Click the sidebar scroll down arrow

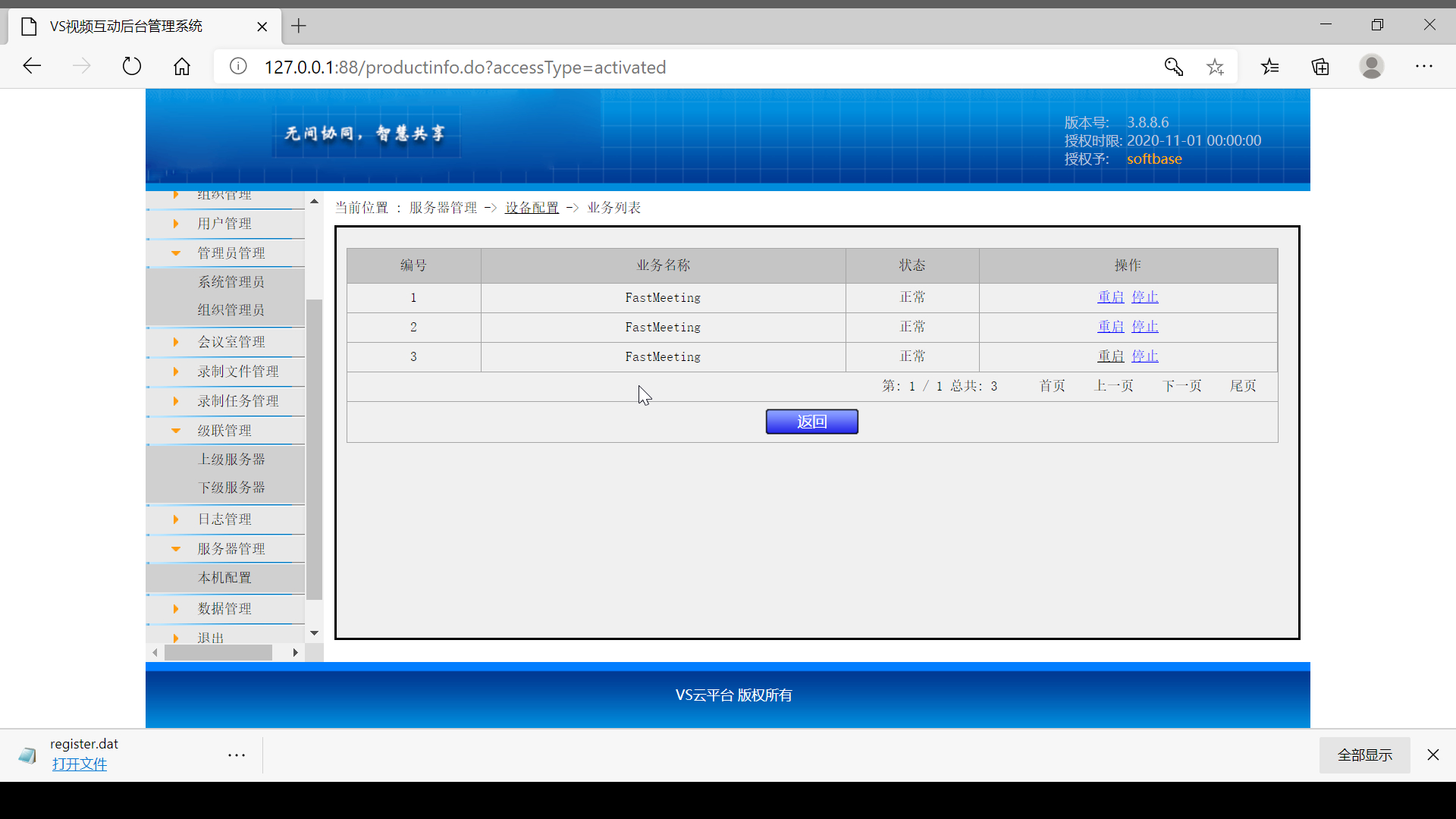pyautogui.click(x=314, y=633)
